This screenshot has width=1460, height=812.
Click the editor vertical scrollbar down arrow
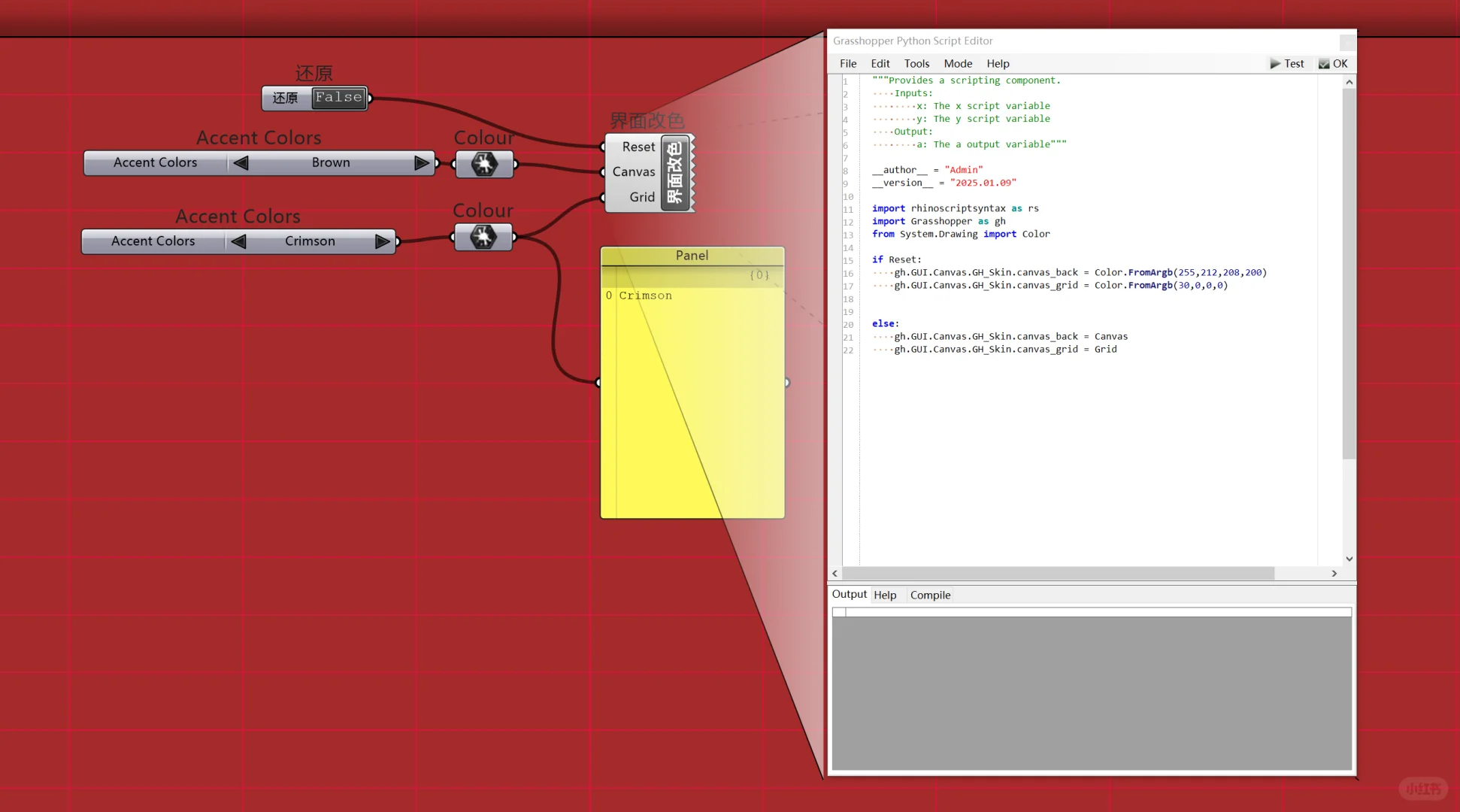[1349, 559]
